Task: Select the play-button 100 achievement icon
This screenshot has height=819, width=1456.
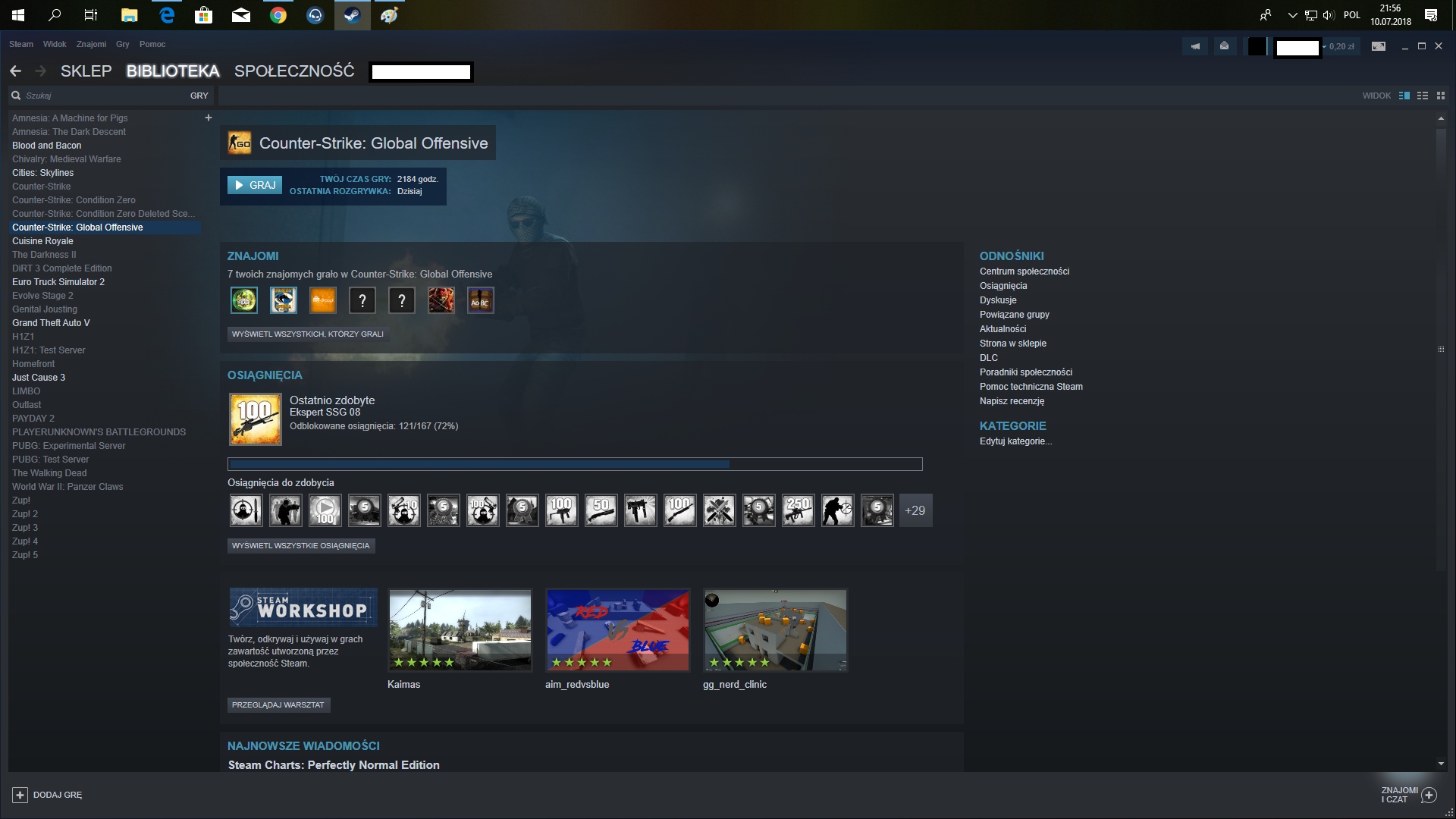Action: [x=325, y=510]
